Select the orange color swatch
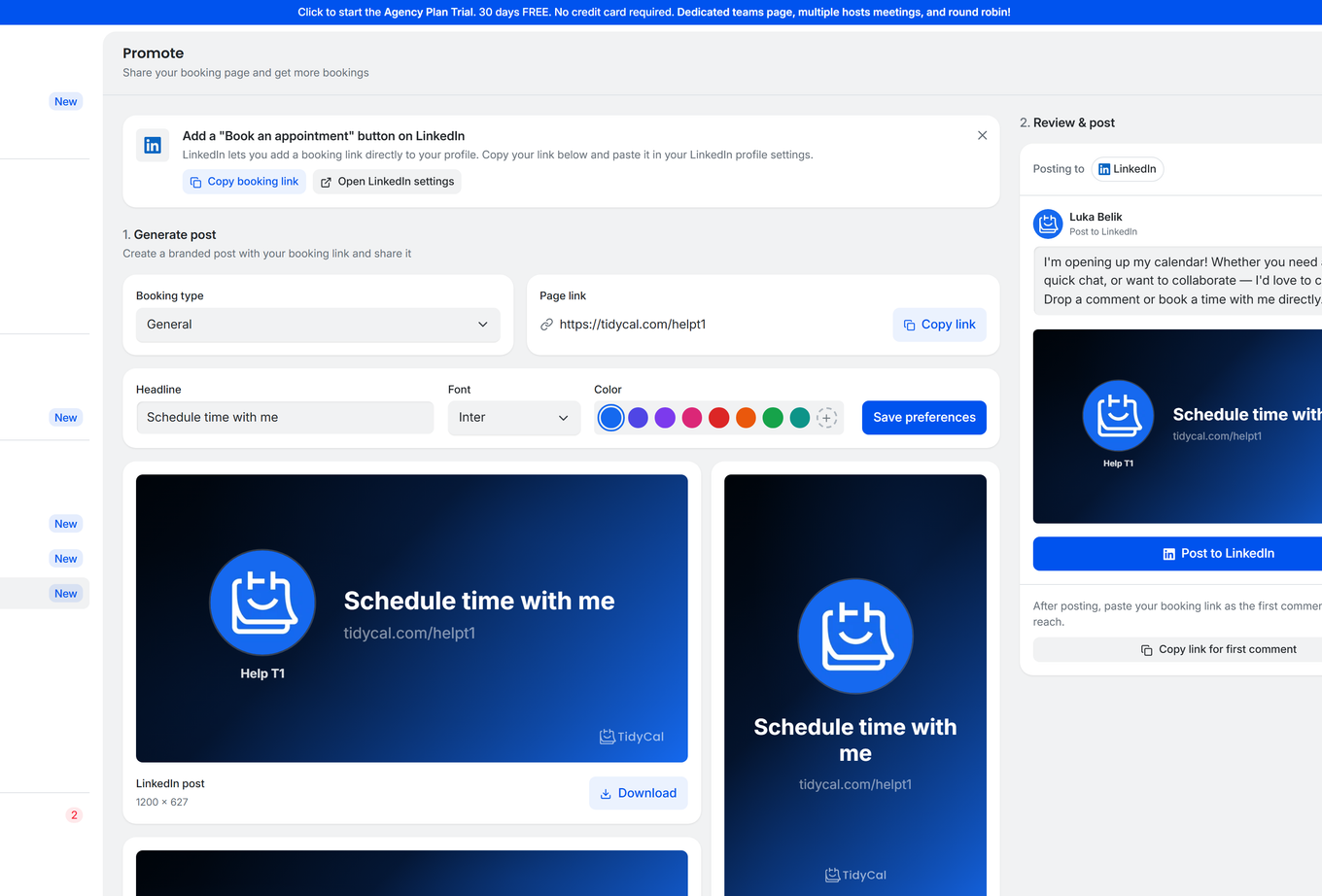Viewport: 1322px width, 896px height. coord(746,418)
